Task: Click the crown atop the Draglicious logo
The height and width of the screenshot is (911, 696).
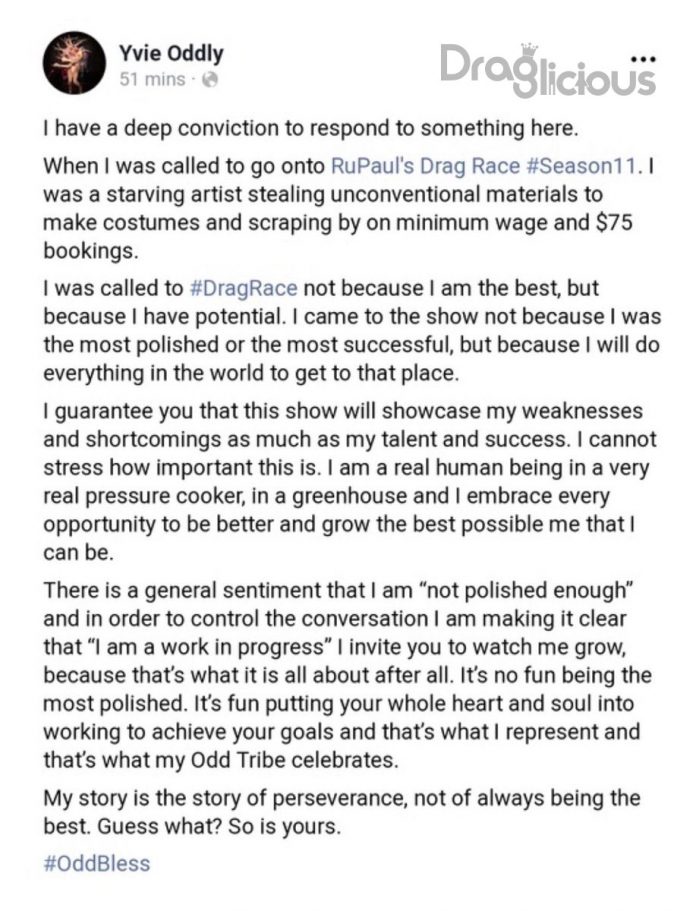Action: pos(528,48)
